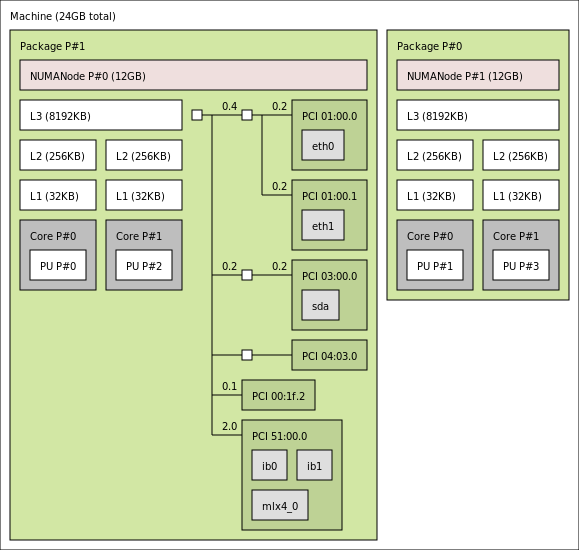Screen dimensions: 579x550
Task: Click the bridge square leading to PCI 03:00.0
Action: point(247,275)
